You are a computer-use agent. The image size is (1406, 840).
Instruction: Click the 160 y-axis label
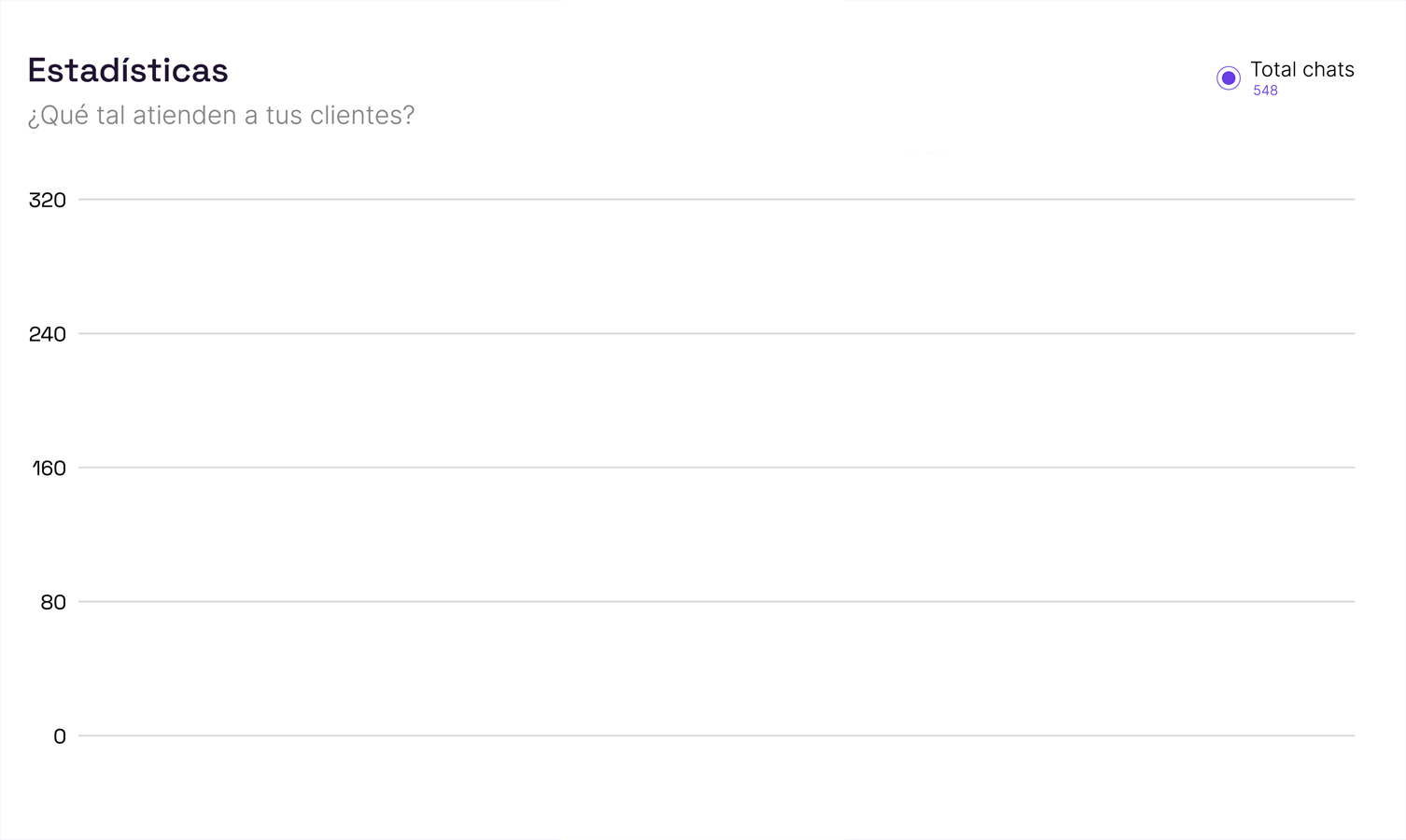[x=49, y=469]
